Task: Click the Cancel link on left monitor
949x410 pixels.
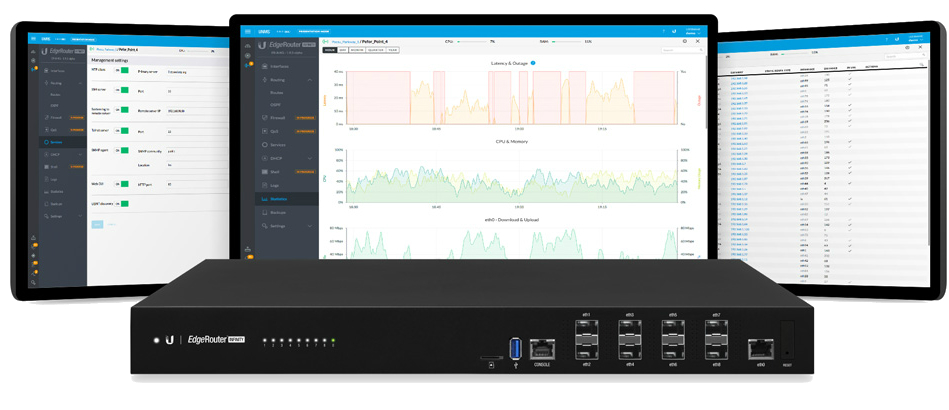Action: (x=111, y=224)
